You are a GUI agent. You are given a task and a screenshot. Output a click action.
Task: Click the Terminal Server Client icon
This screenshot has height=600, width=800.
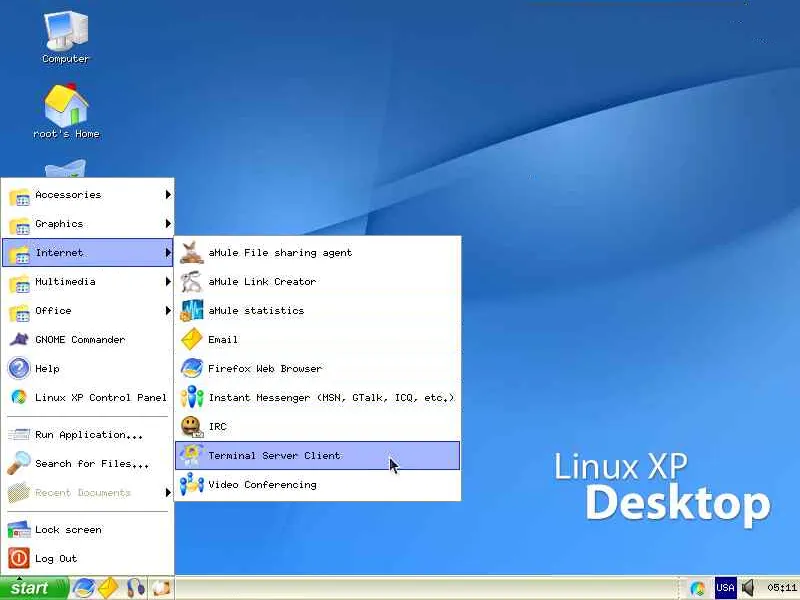pyautogui.click(x=192, y=456)
